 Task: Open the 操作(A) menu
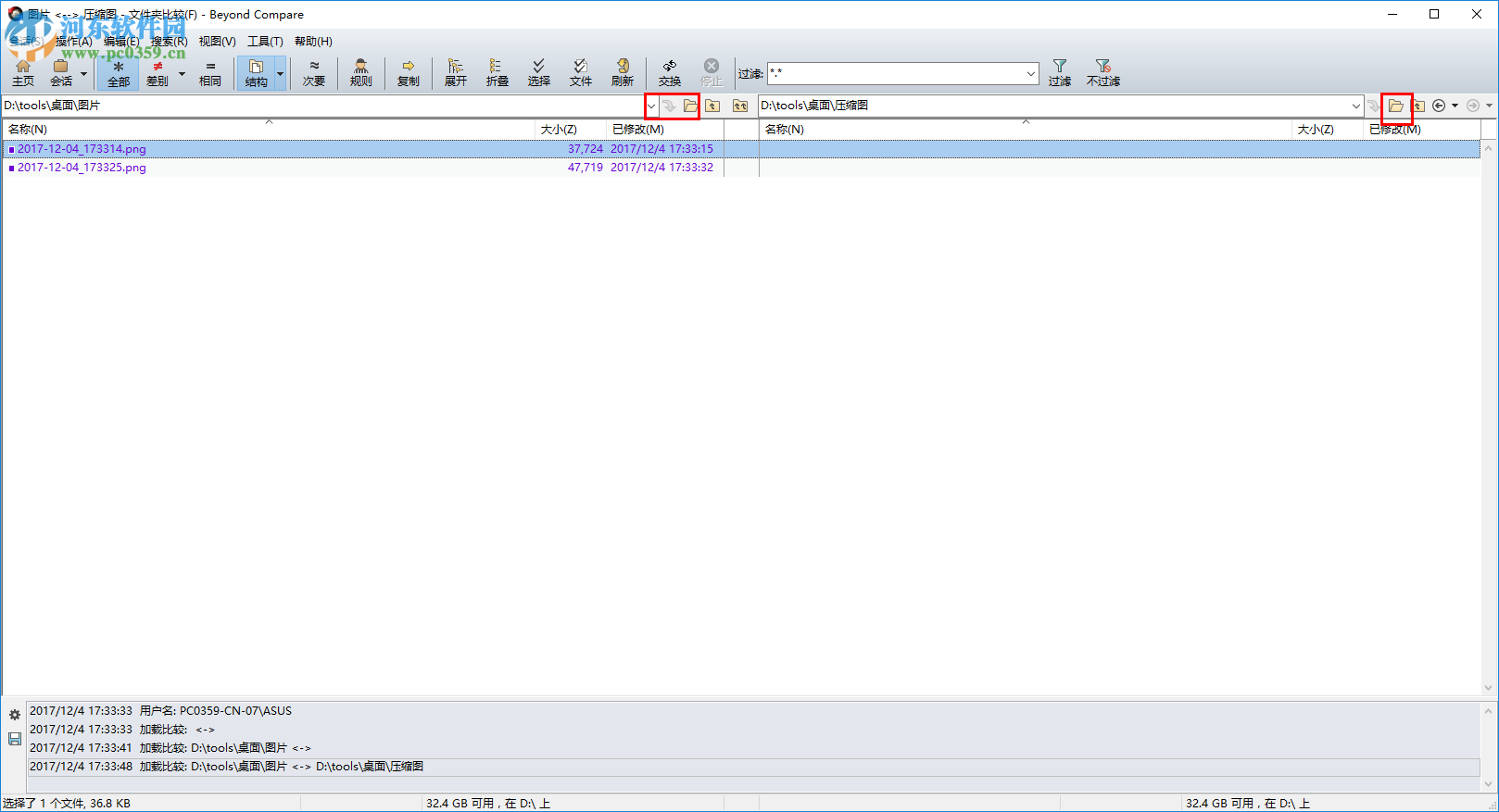click(74, 41)
